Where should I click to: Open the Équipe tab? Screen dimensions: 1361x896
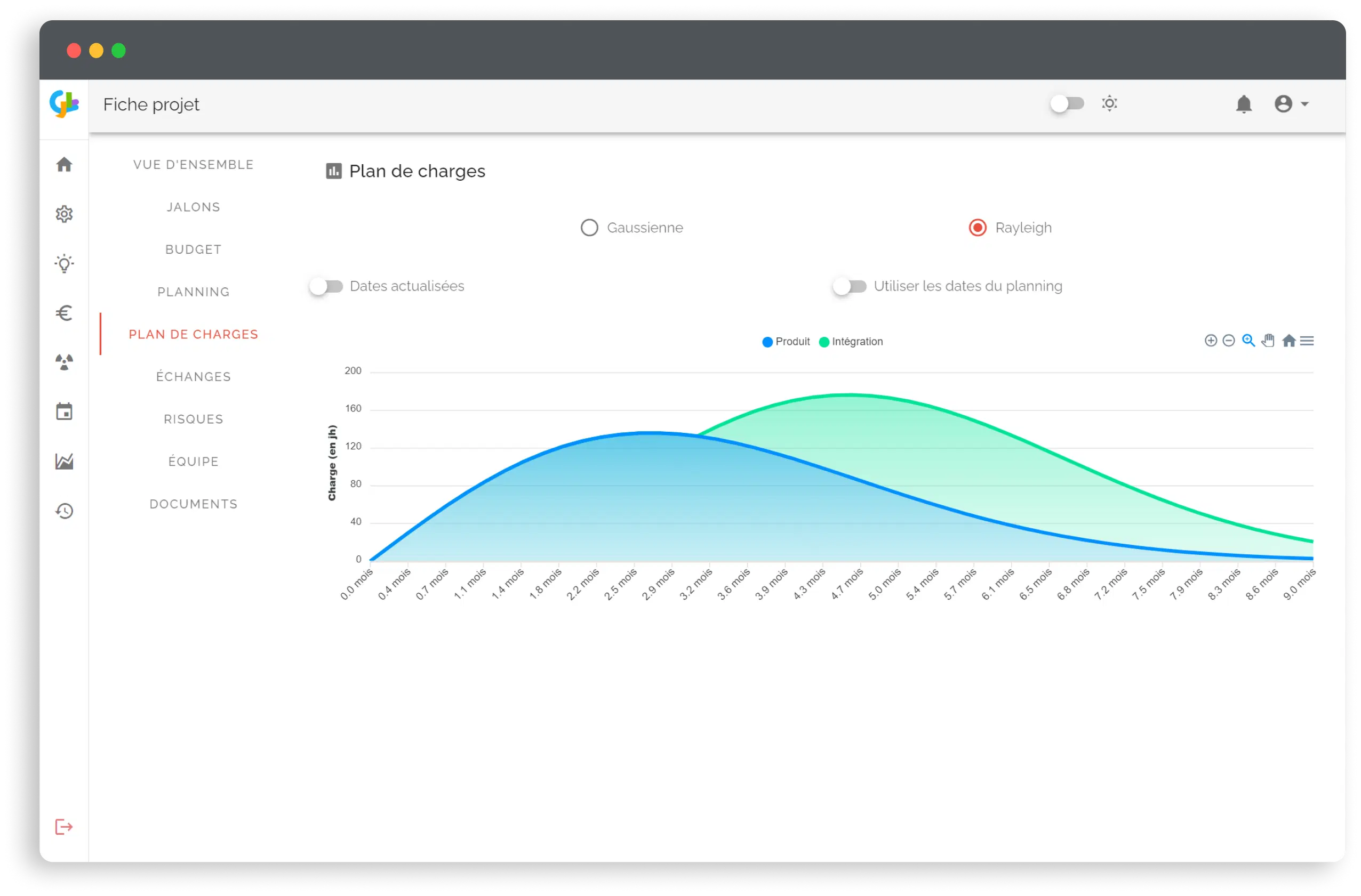click(x=193, y=461)
